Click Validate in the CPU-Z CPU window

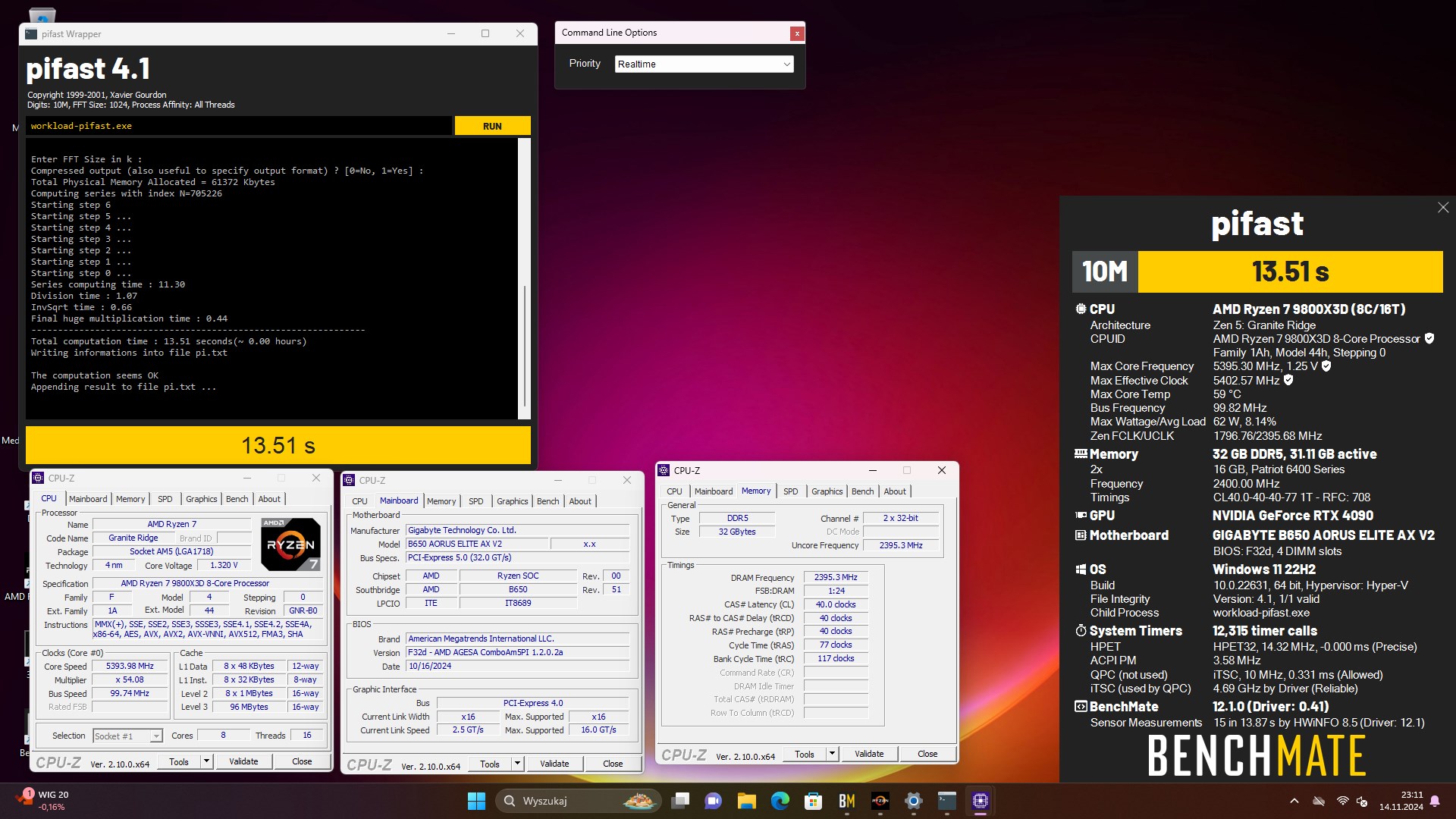click(243, 762)
